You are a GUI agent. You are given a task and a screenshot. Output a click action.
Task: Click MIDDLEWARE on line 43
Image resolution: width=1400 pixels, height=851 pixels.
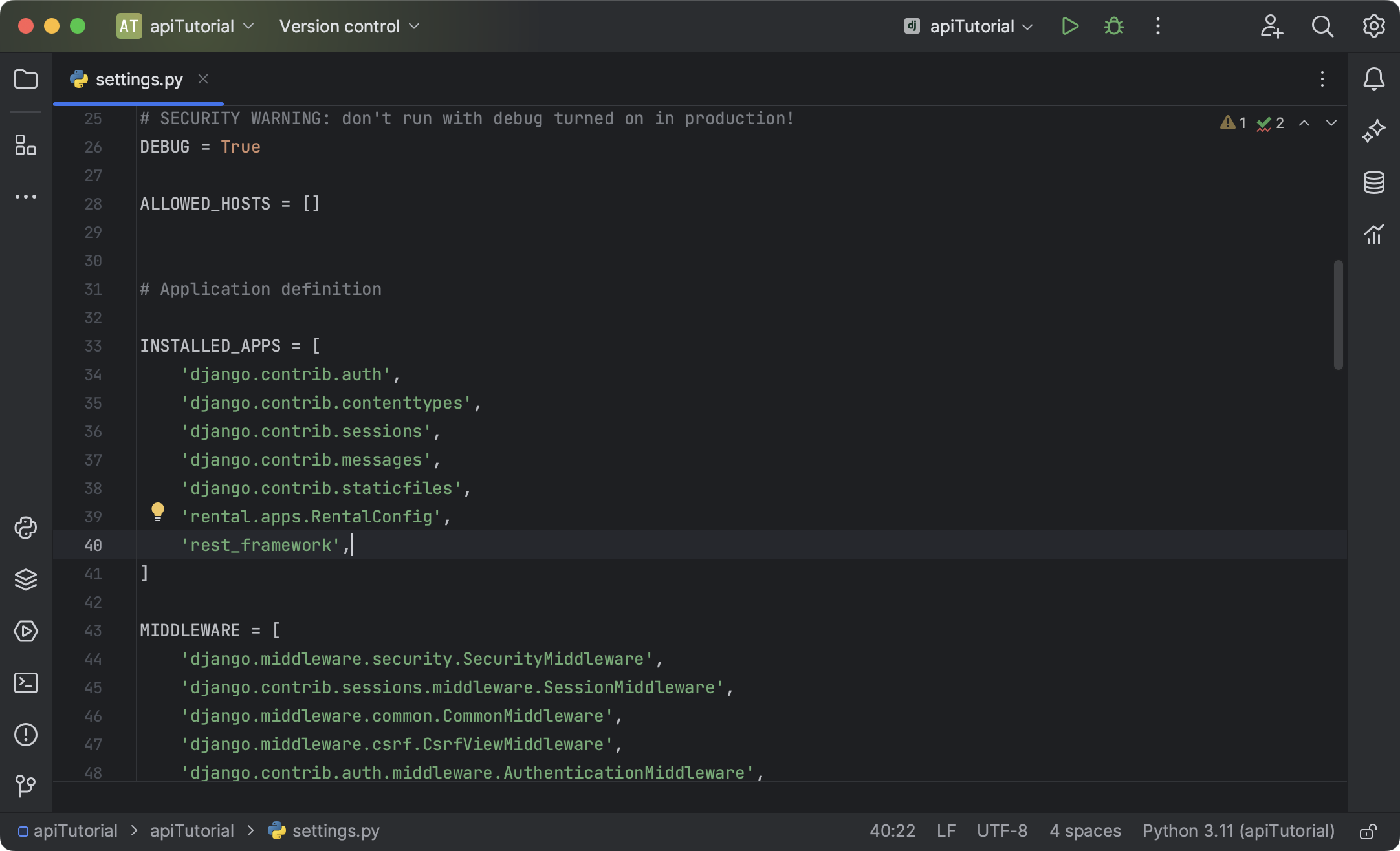pyautogui.click(x=190, y=630)
